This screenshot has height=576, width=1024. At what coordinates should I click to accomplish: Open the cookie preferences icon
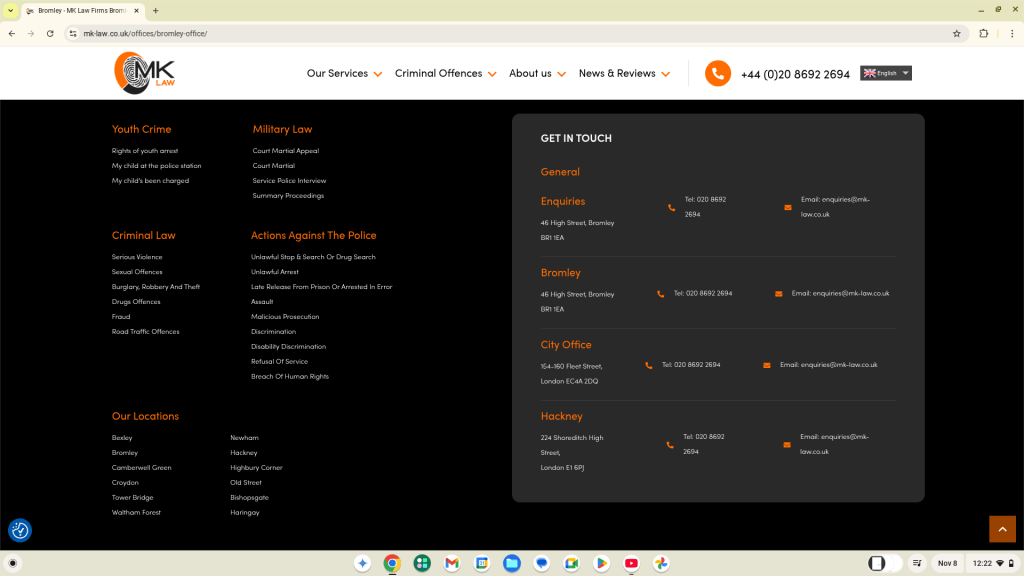(x=20, y=530)
